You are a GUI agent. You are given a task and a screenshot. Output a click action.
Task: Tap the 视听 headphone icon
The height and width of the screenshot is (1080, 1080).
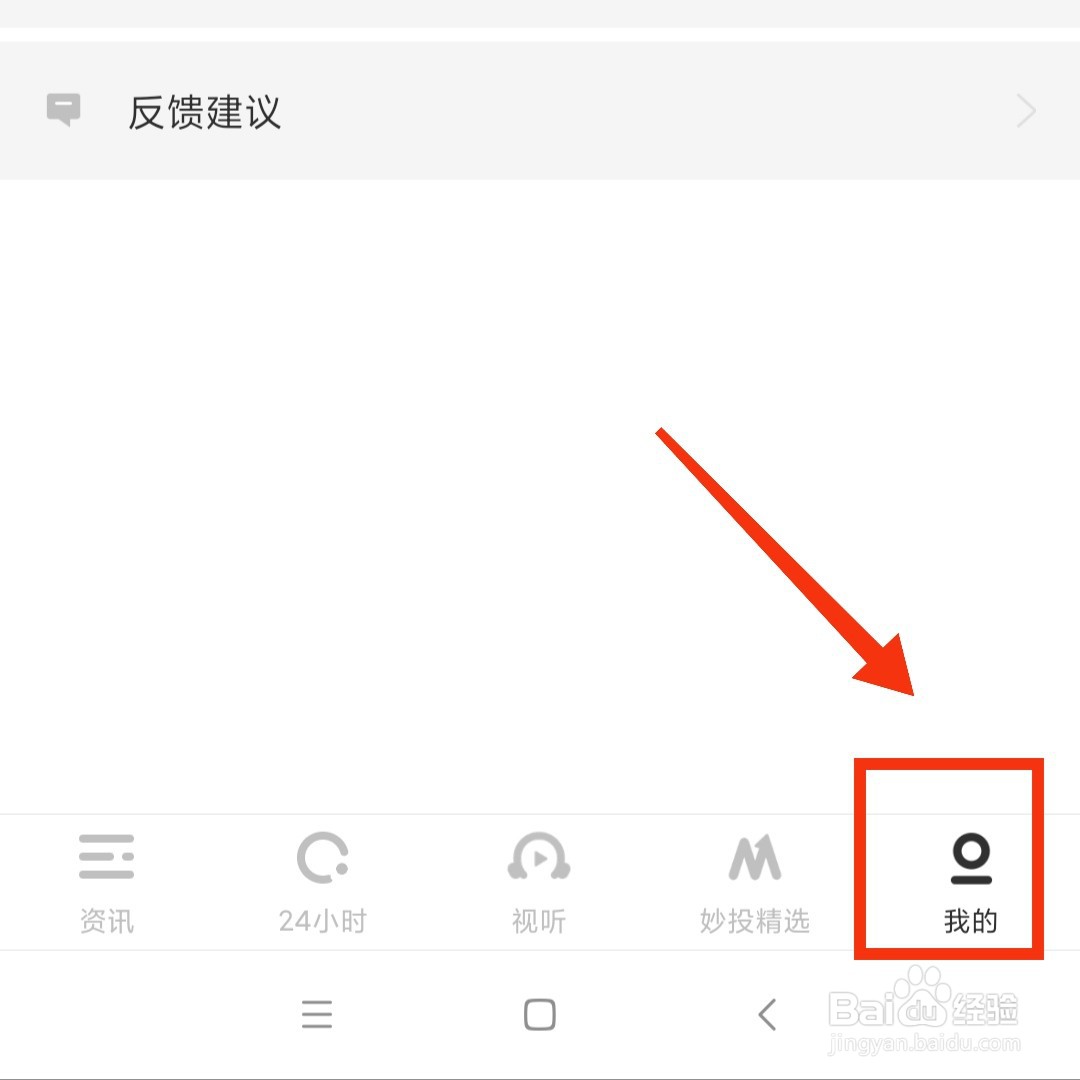point(539,856)
